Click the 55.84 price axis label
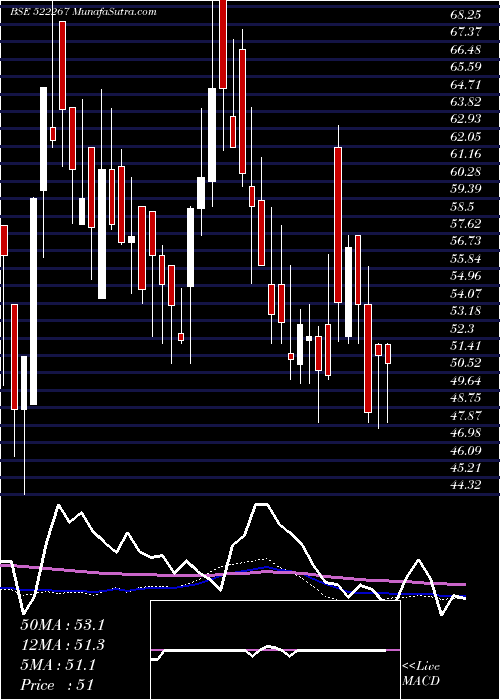 coord(466,259)
